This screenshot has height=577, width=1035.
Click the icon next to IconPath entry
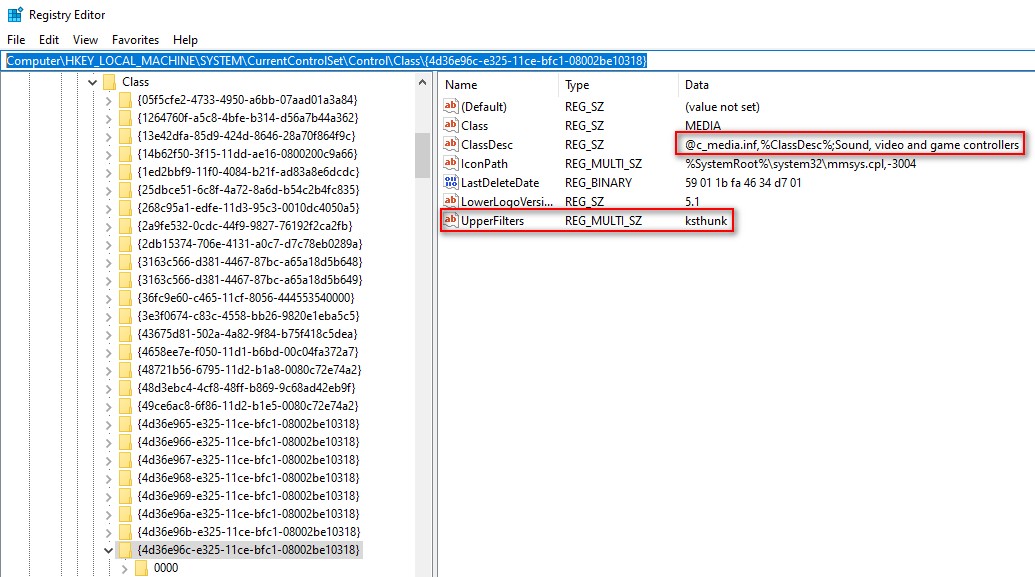pos(451,164)
